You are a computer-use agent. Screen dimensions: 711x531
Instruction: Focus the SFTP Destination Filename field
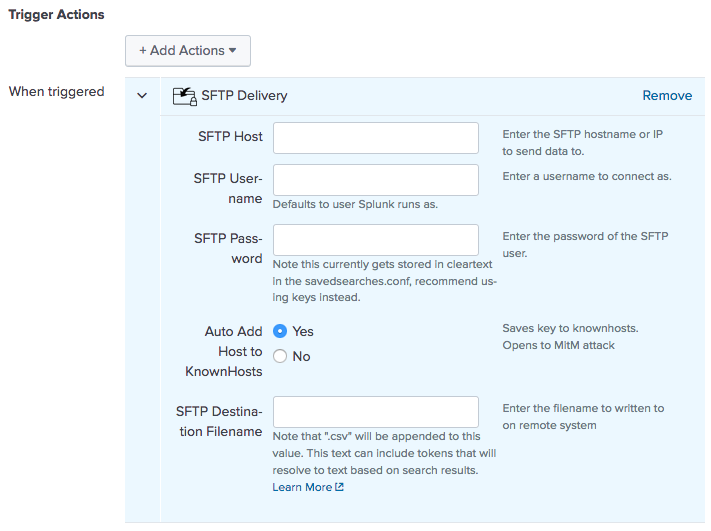[x=375, y=412]
